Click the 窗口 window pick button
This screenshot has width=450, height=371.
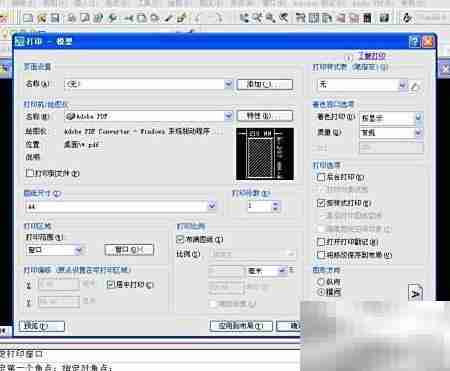[129, 250]
